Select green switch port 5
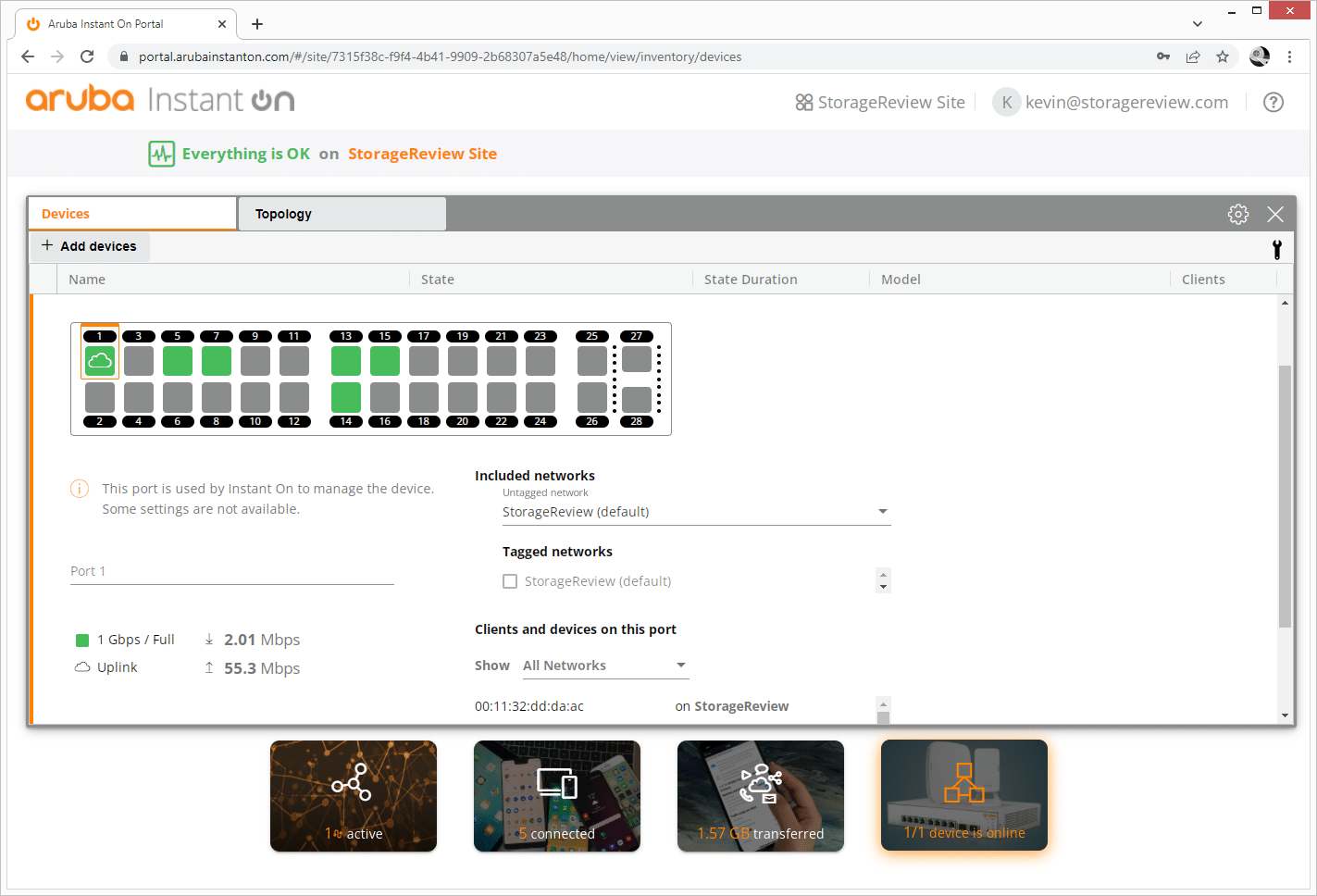 click(178, 361)
